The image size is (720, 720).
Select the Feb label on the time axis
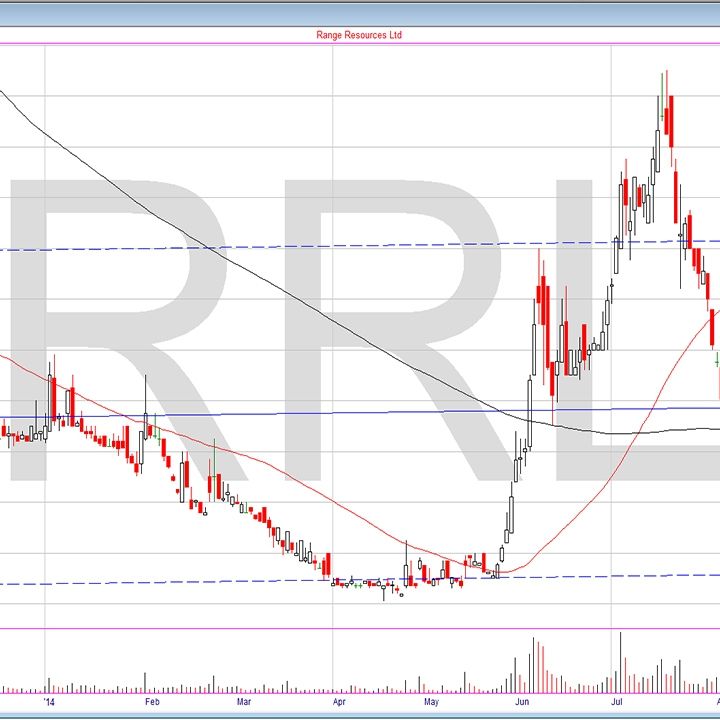pyautogui.click(x=152, y=702)
